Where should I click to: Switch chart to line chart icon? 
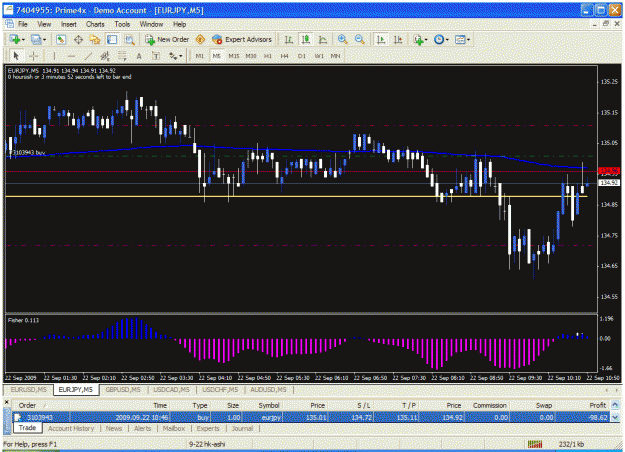click(x=323, y=39)
